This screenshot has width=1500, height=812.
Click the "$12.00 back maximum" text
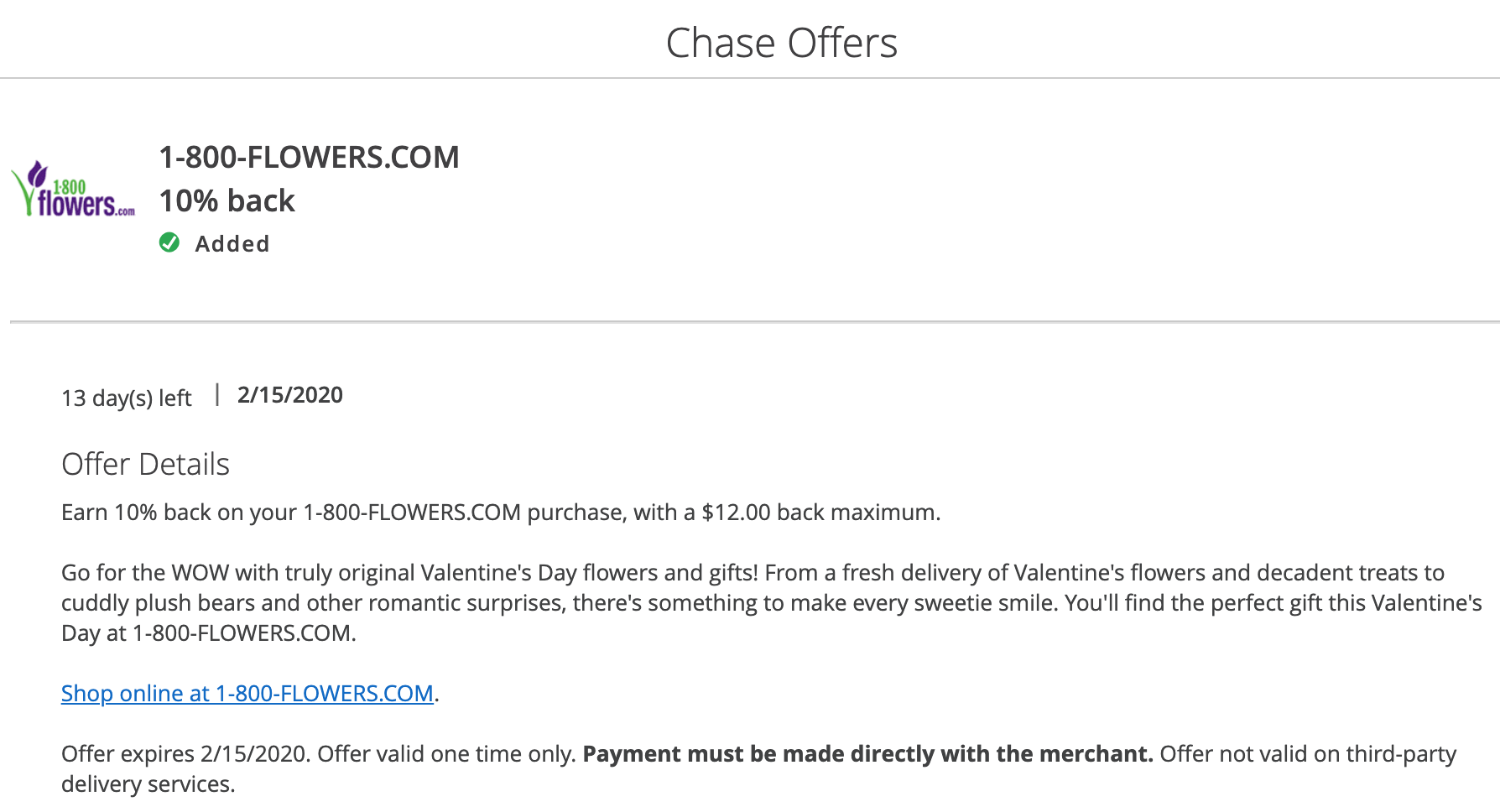pyautogui.click(x=820, y=513)
